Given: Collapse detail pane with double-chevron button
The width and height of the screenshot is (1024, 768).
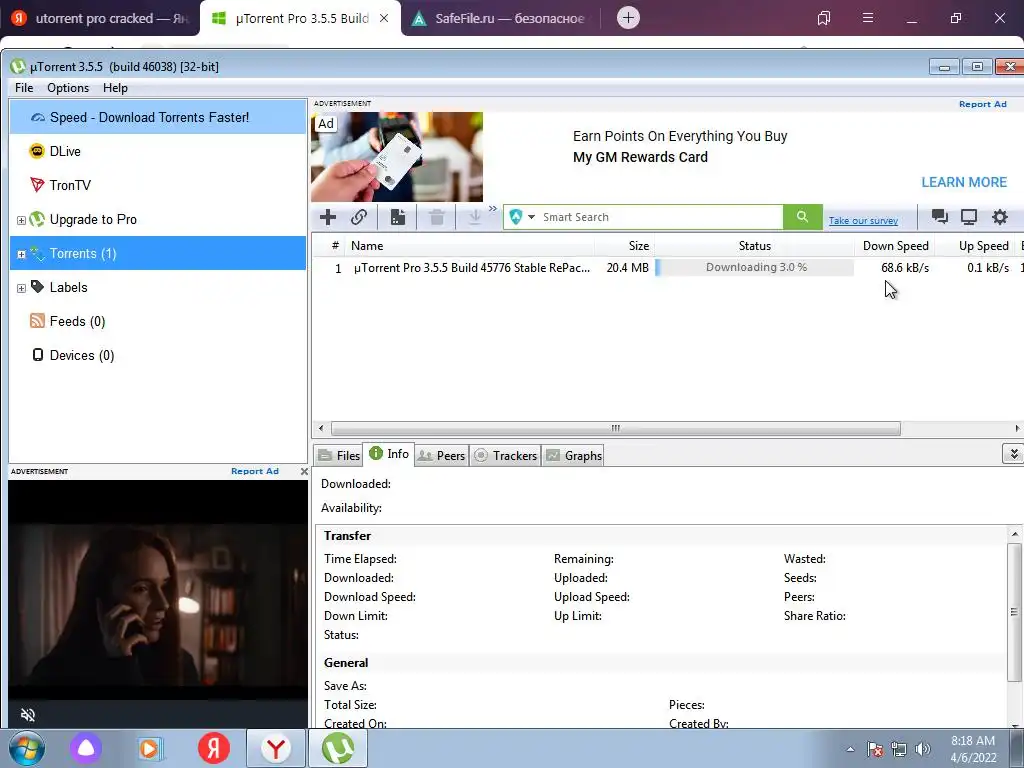Looking at the screenshot, I should click(x=1013, y=454).
